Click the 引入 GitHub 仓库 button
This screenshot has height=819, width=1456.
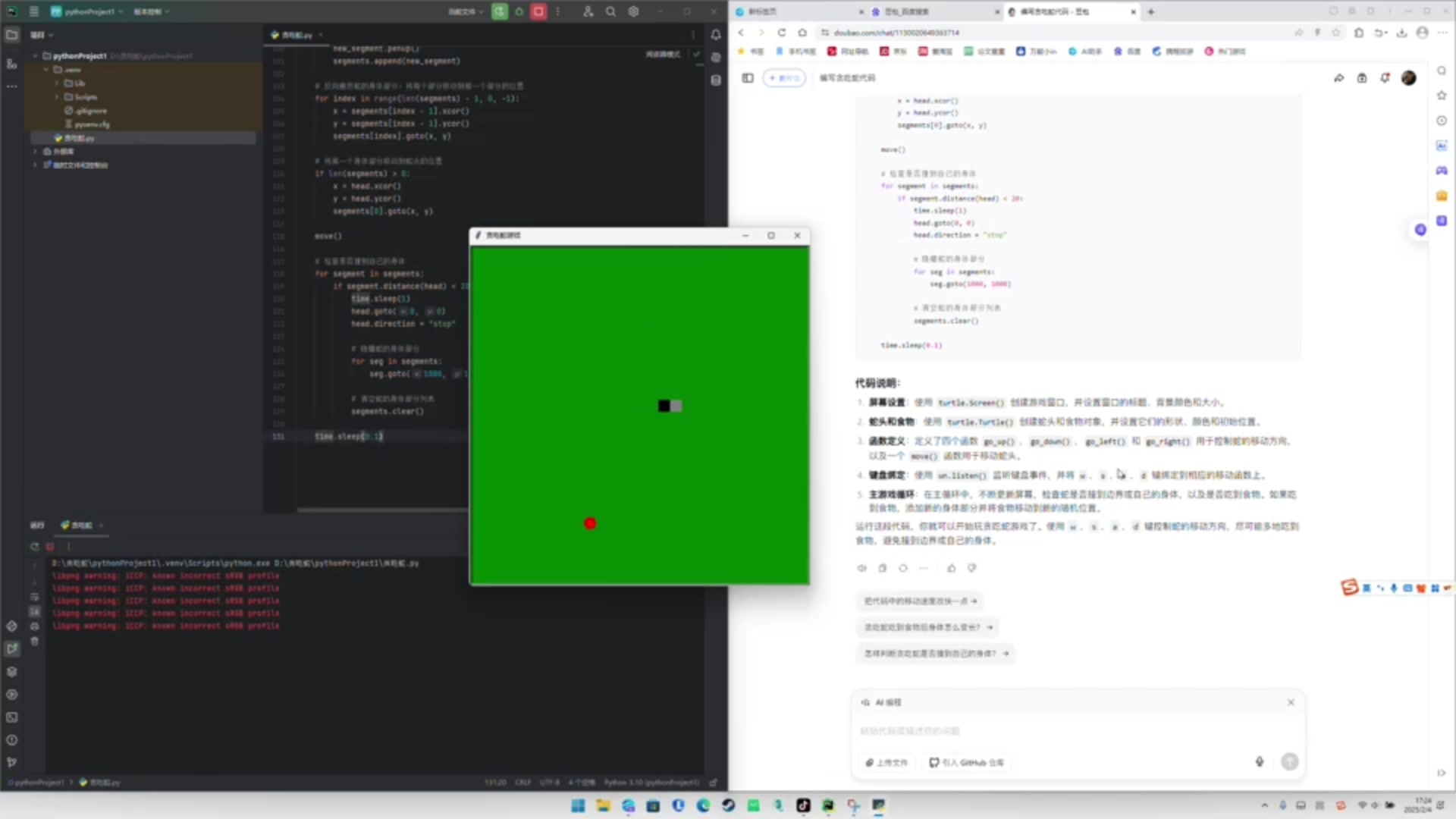pyautogui.click(x=966, y=762)
